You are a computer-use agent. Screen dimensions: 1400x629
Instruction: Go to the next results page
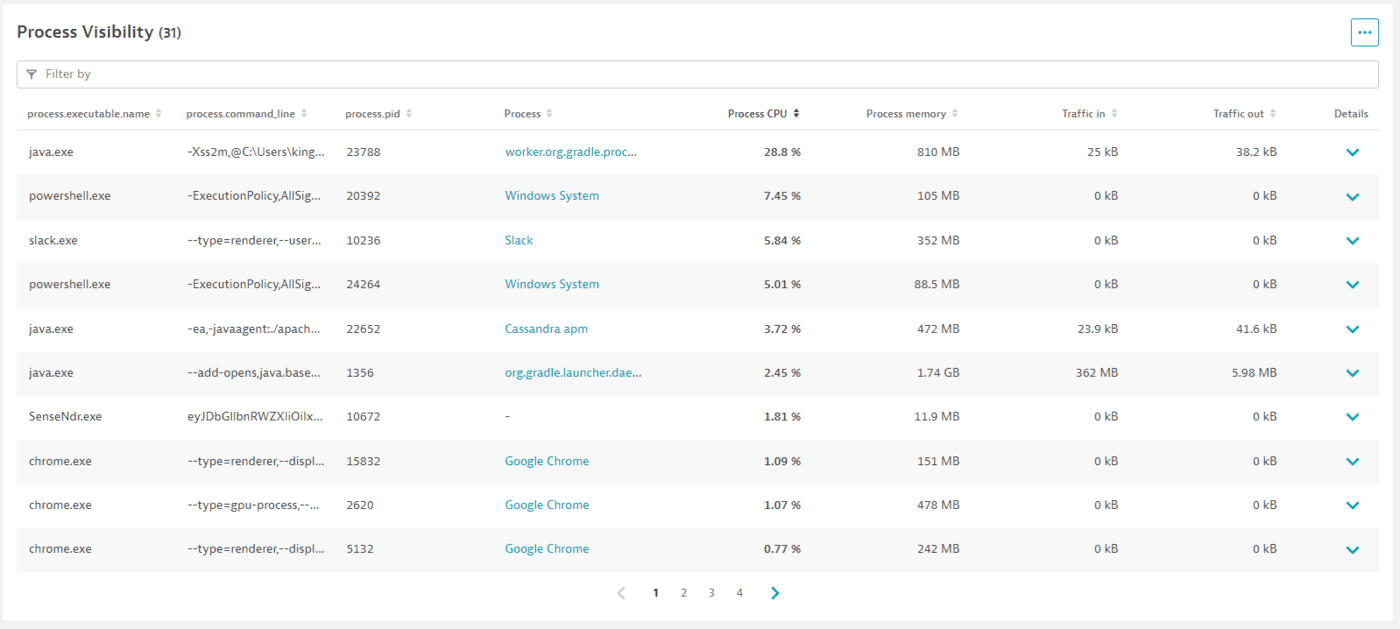[x=775, y=592]
